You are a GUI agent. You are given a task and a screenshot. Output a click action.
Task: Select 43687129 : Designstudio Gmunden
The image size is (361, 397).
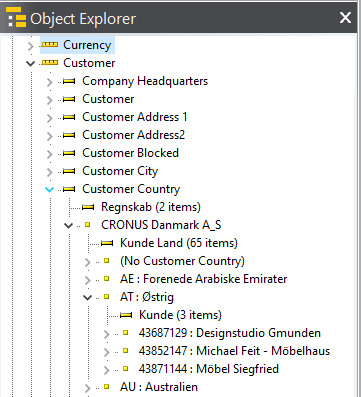pyautogui.click(x=230, y=333)
